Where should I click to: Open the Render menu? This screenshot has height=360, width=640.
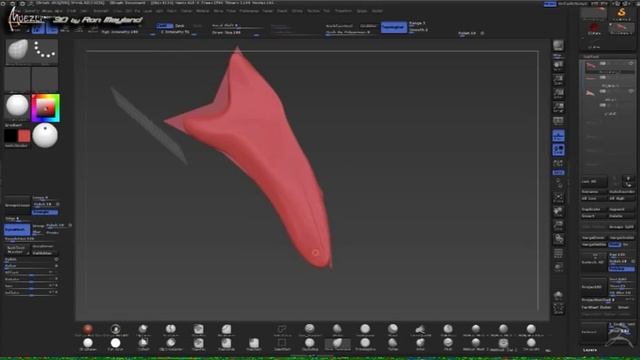(267, 11)
